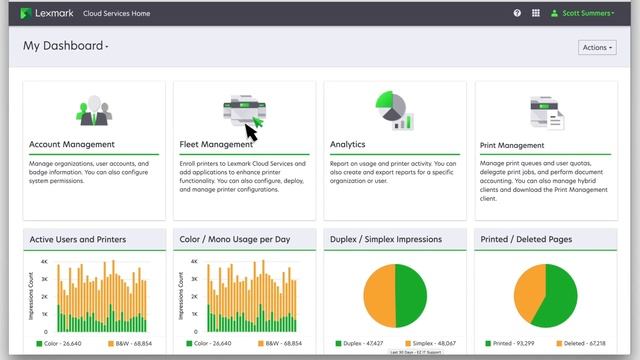Click the Color / Mono Usage bar chart
This screenshot has height=360, width=640.
click(252, 296)
